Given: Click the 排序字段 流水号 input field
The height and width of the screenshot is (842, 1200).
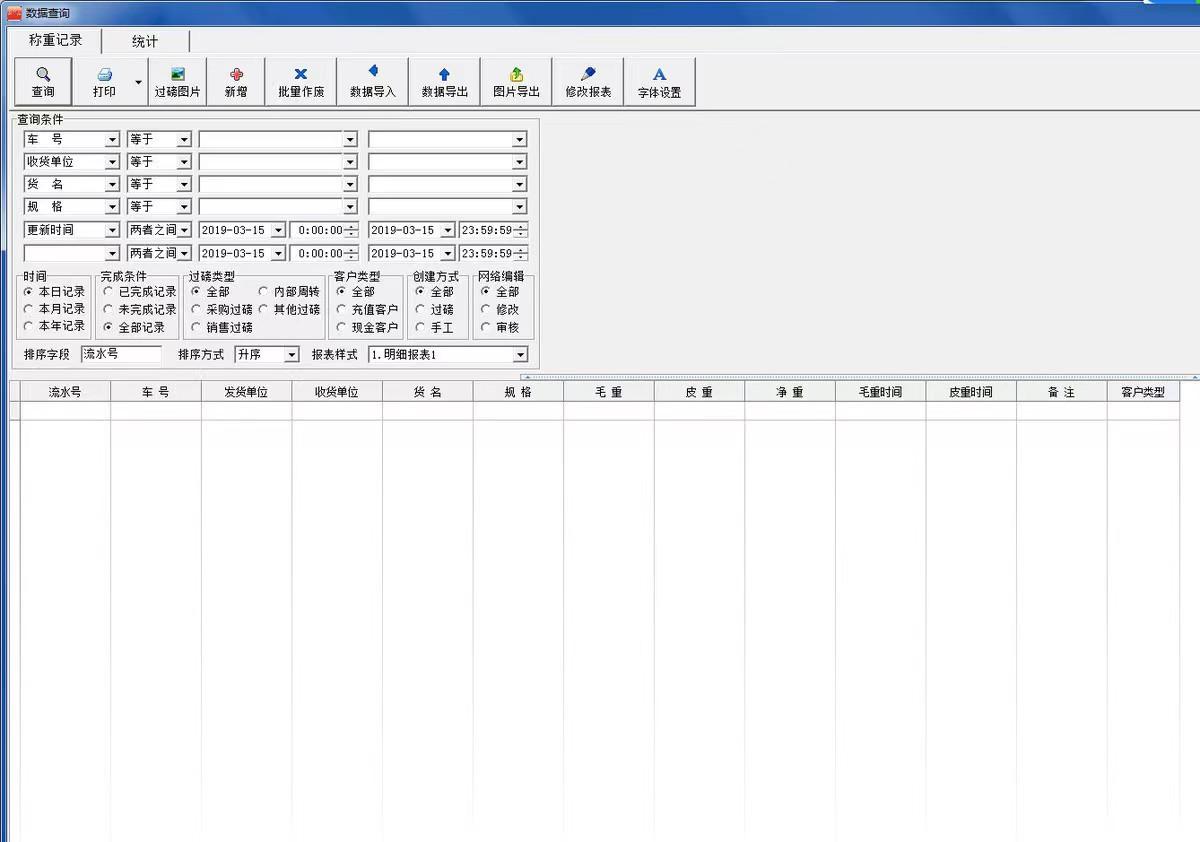Looking at the screenshot, I should click(121, 354).
